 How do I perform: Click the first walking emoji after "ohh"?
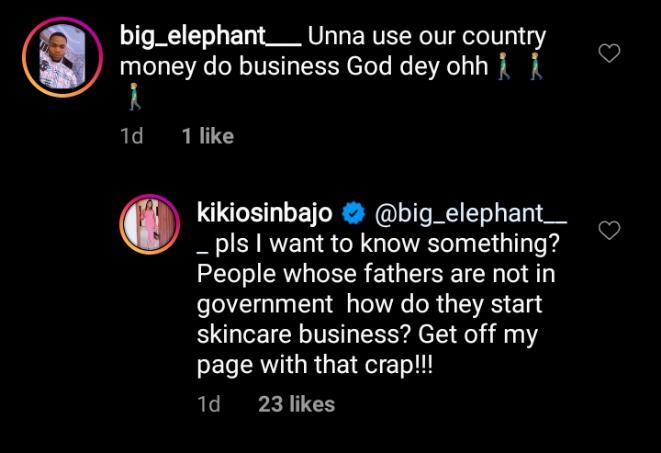(x=509, y=68)
